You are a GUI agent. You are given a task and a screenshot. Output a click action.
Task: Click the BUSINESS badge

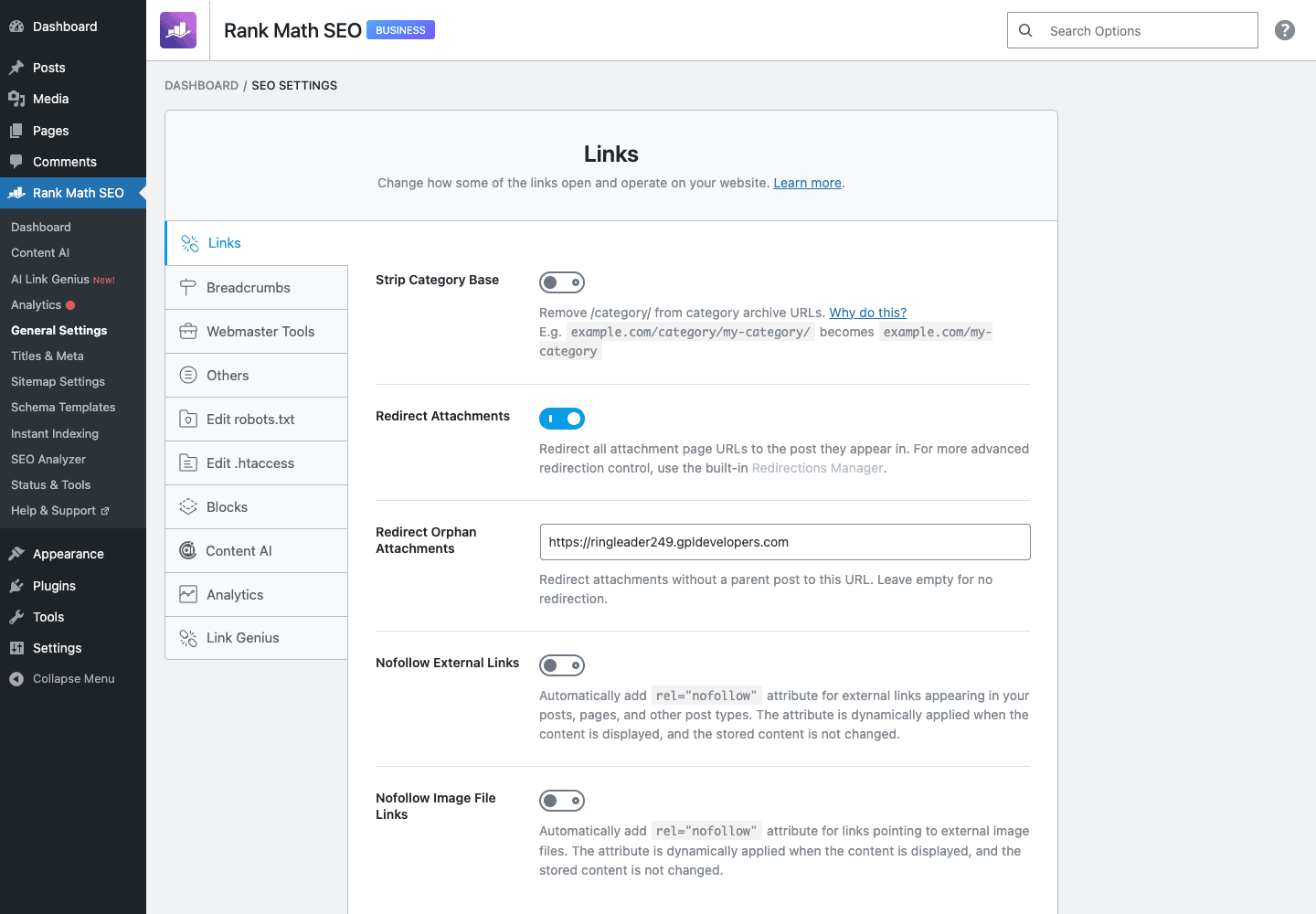click(400, 30)
